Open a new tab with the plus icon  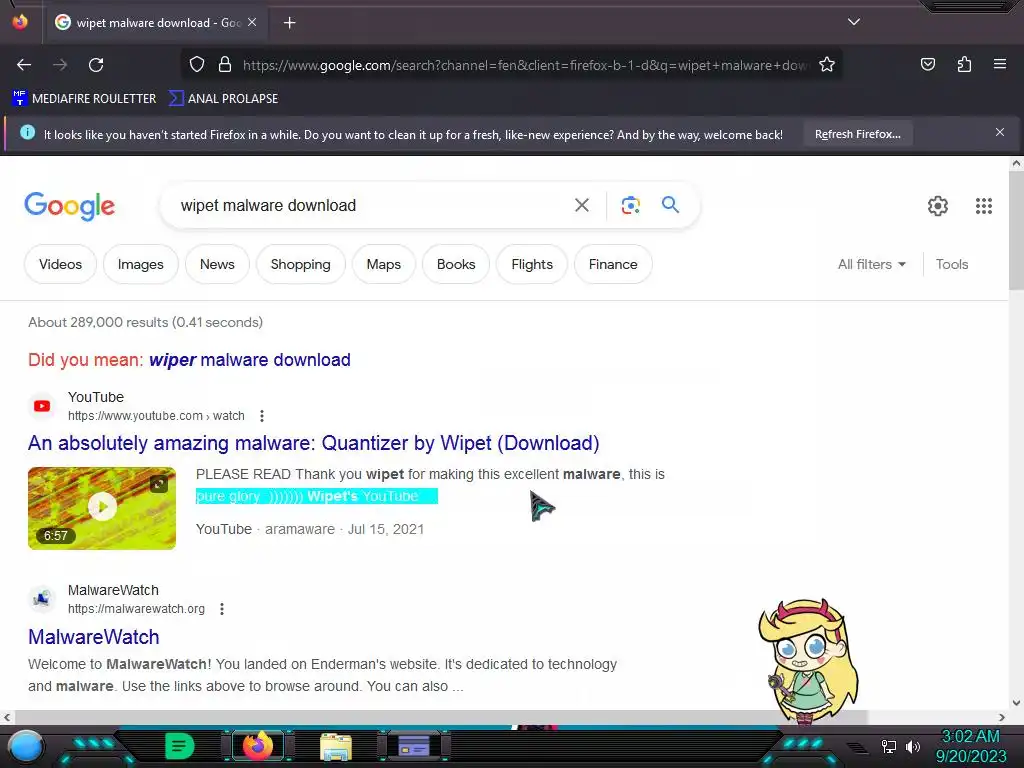[x=289, y=23]
